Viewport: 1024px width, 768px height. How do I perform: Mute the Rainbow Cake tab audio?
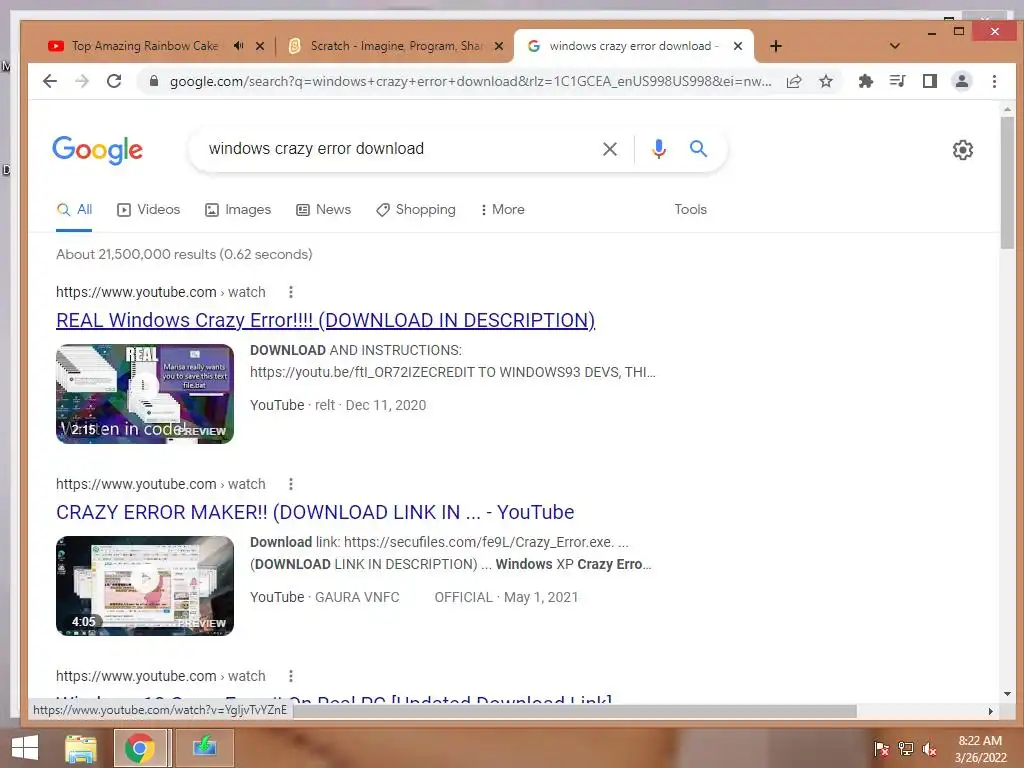click(x=239, y=46)
